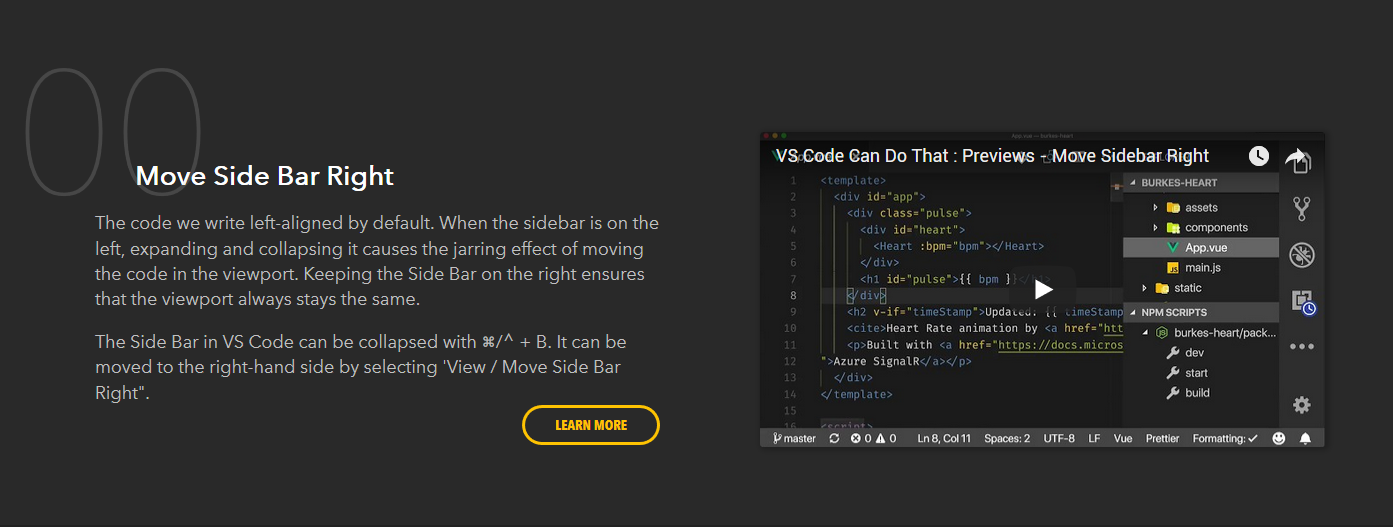The image size is (1393, 527).
Task: Open the Debug view icon
Action: point(1301,255)
